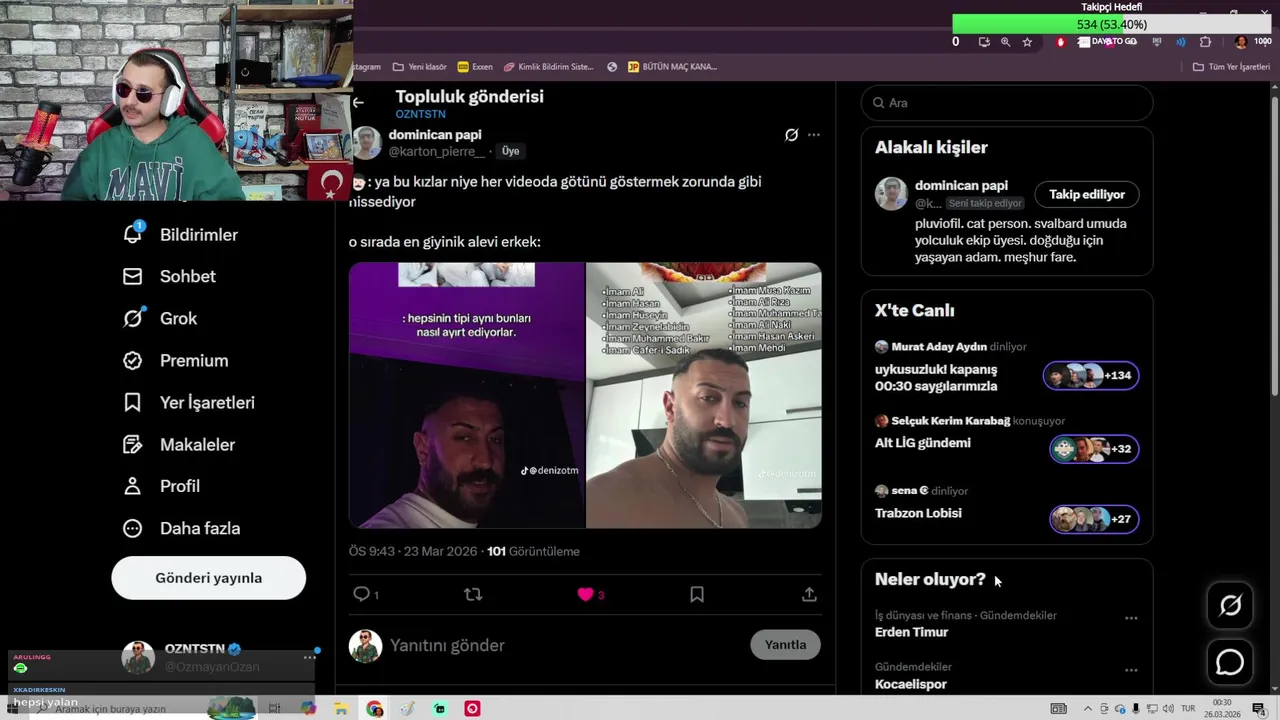Open OZNTSTN community link under the title
This screenshot has height=720, width=1280.
420,114
